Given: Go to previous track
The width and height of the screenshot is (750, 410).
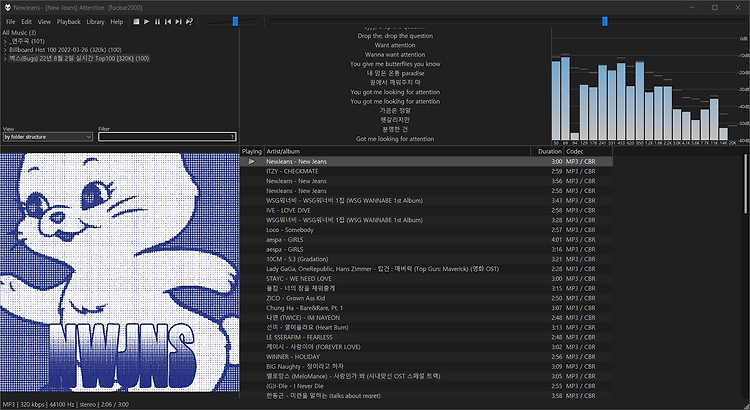Looking at the screenshot, I should click(x=168, y=22).
